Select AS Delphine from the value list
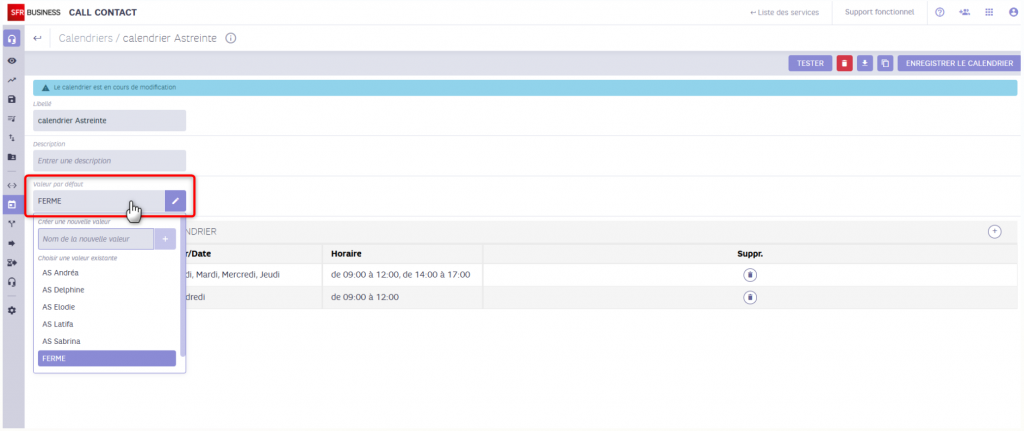Viewport: 1024px width, 431px height. [x=63, y=290]
